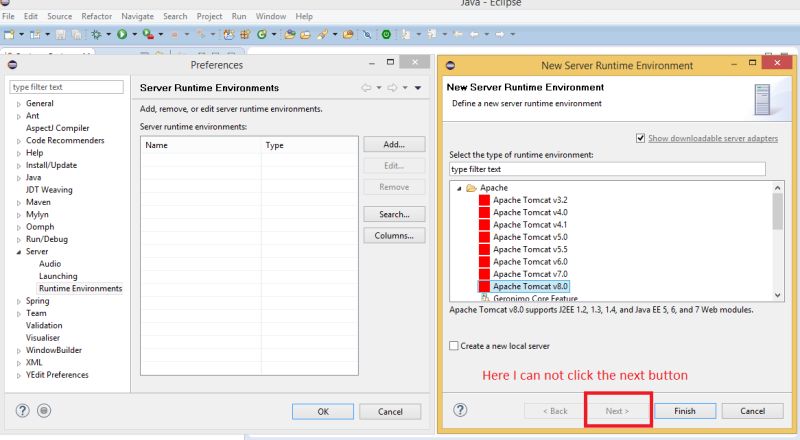
Task: Click OK in the Preferences dialog
Action: click(323, 411)
